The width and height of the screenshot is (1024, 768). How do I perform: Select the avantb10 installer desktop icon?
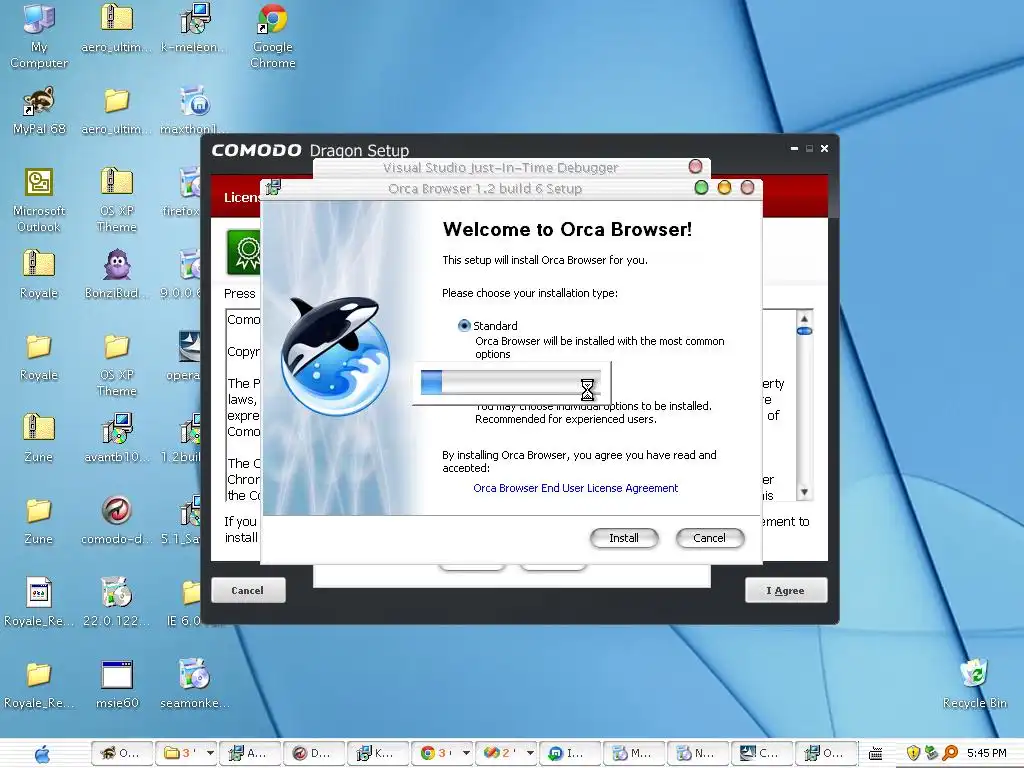[116, 438]
